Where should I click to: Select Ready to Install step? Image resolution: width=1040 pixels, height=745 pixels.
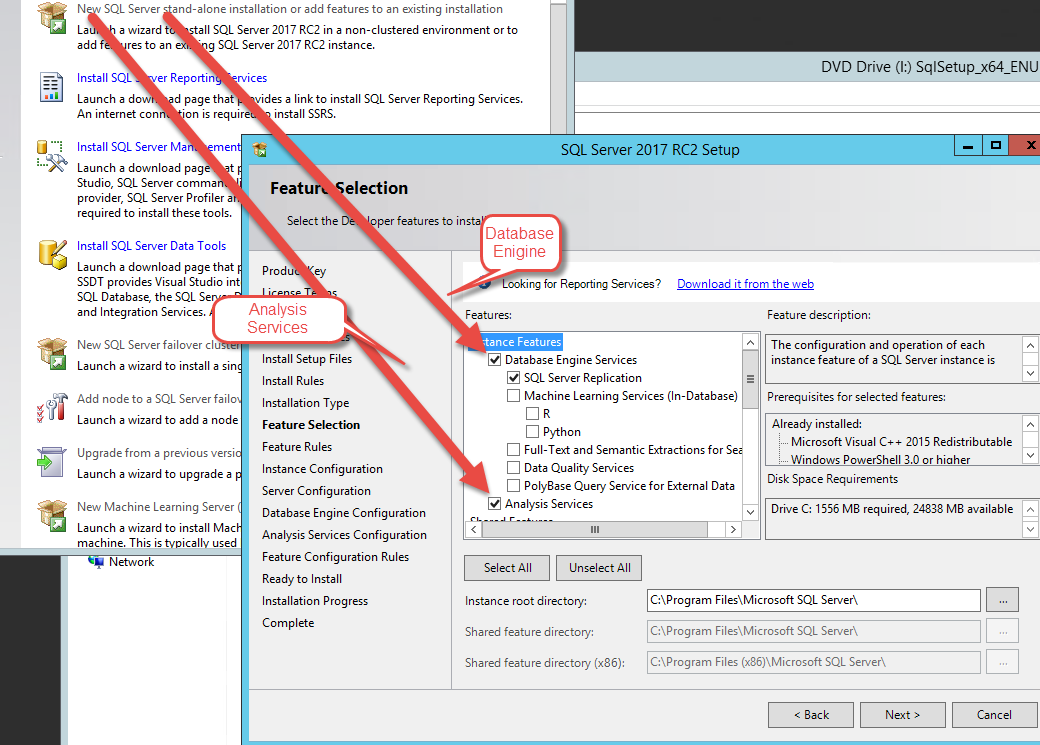302,578
